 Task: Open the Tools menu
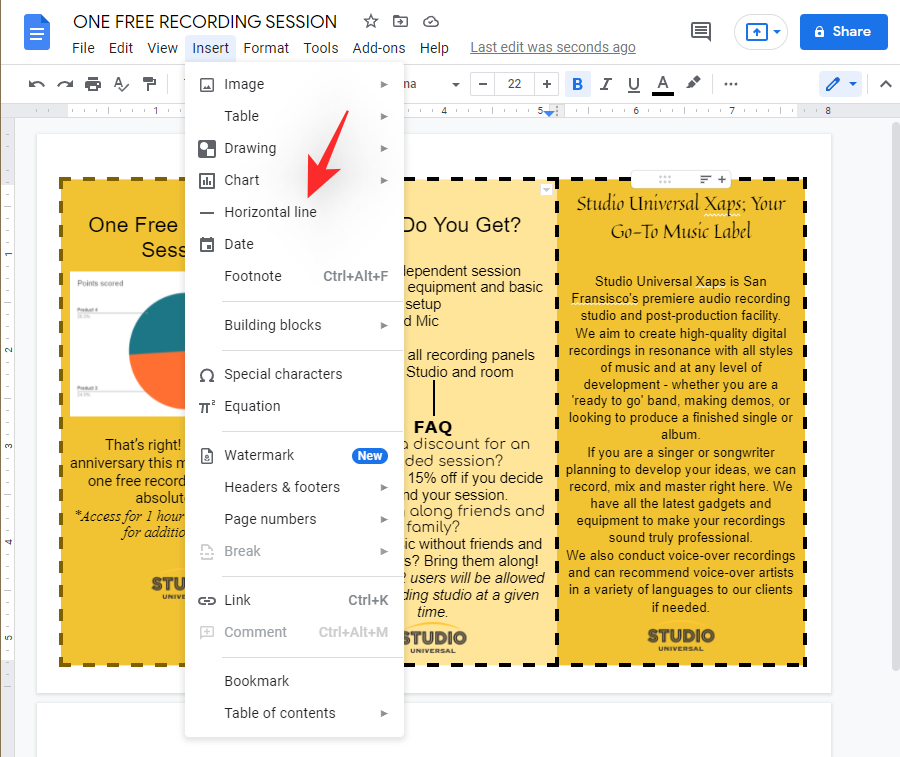[321, 48]
